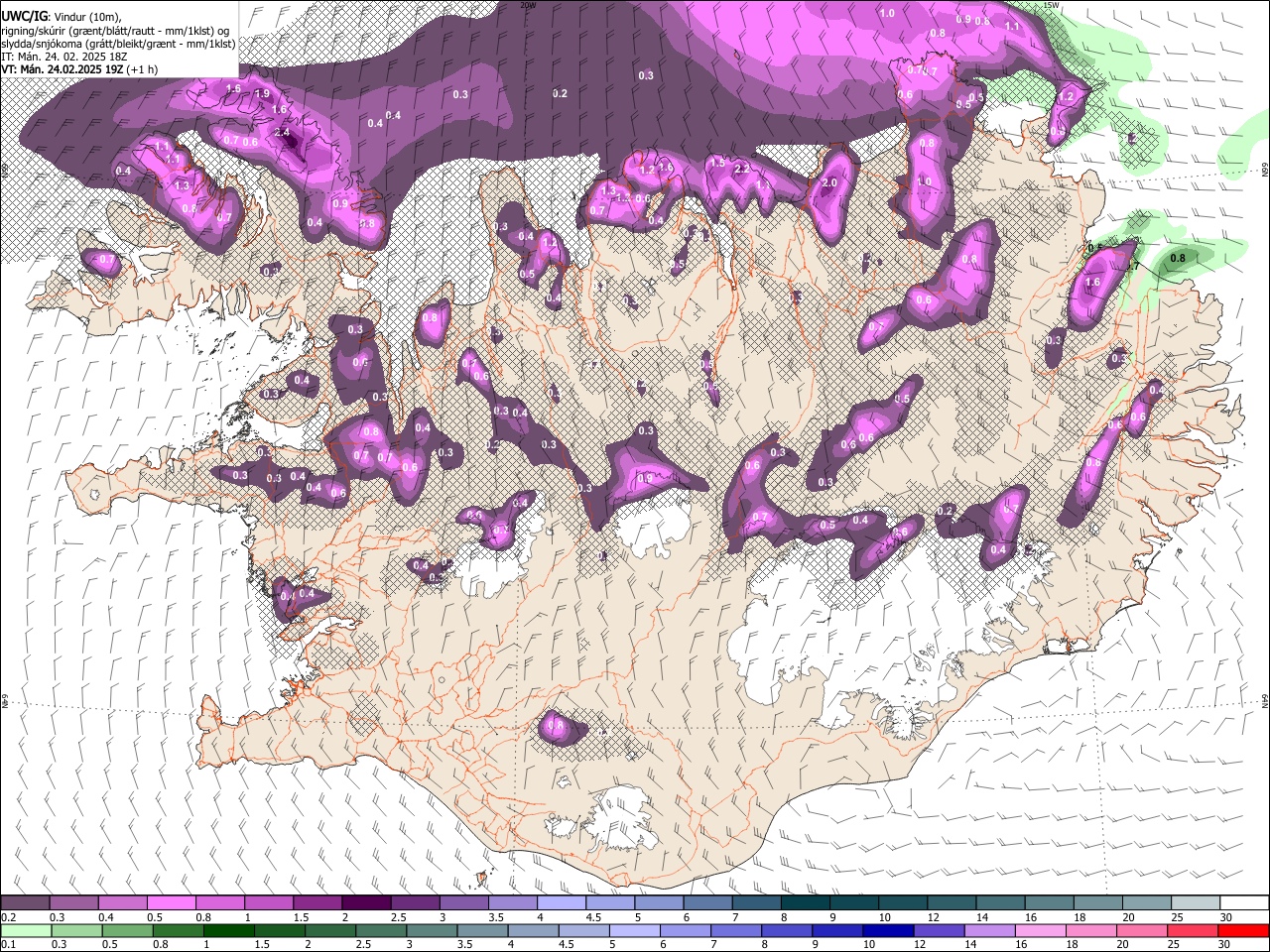Click upper legend swatch between 1.5 and 2
This screenshot has height=952, width=1270.
(x=317, y=902)
